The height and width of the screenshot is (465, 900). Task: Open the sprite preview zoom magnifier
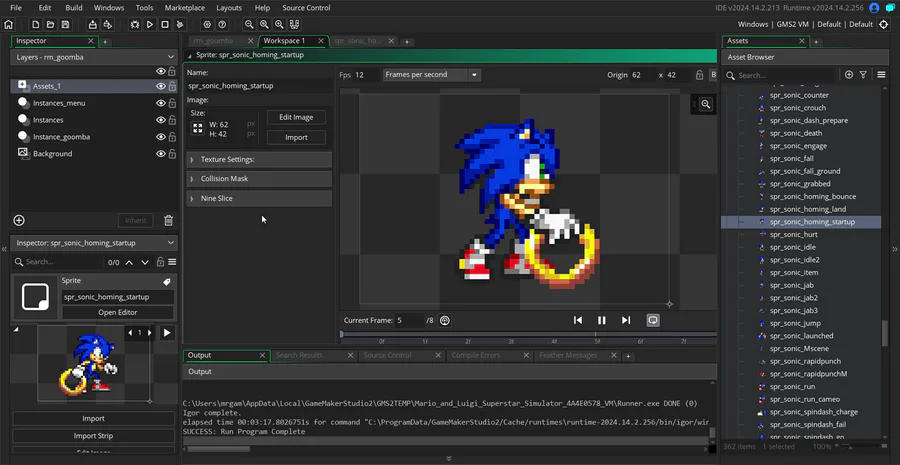click(705, 104)
